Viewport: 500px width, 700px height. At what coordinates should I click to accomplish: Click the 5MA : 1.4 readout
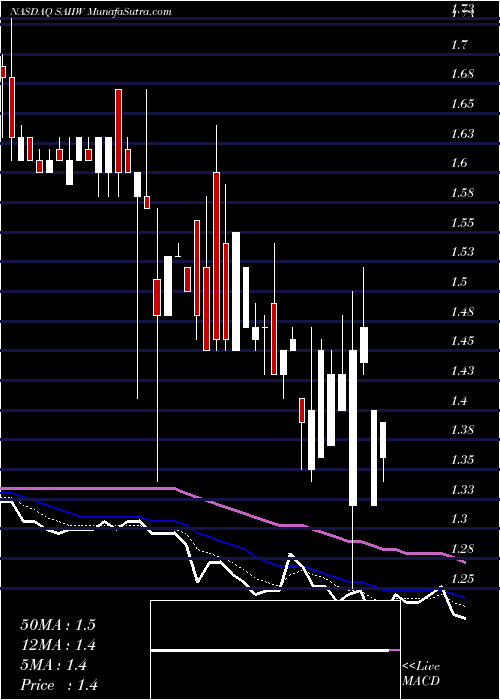[x=54, y=665]
